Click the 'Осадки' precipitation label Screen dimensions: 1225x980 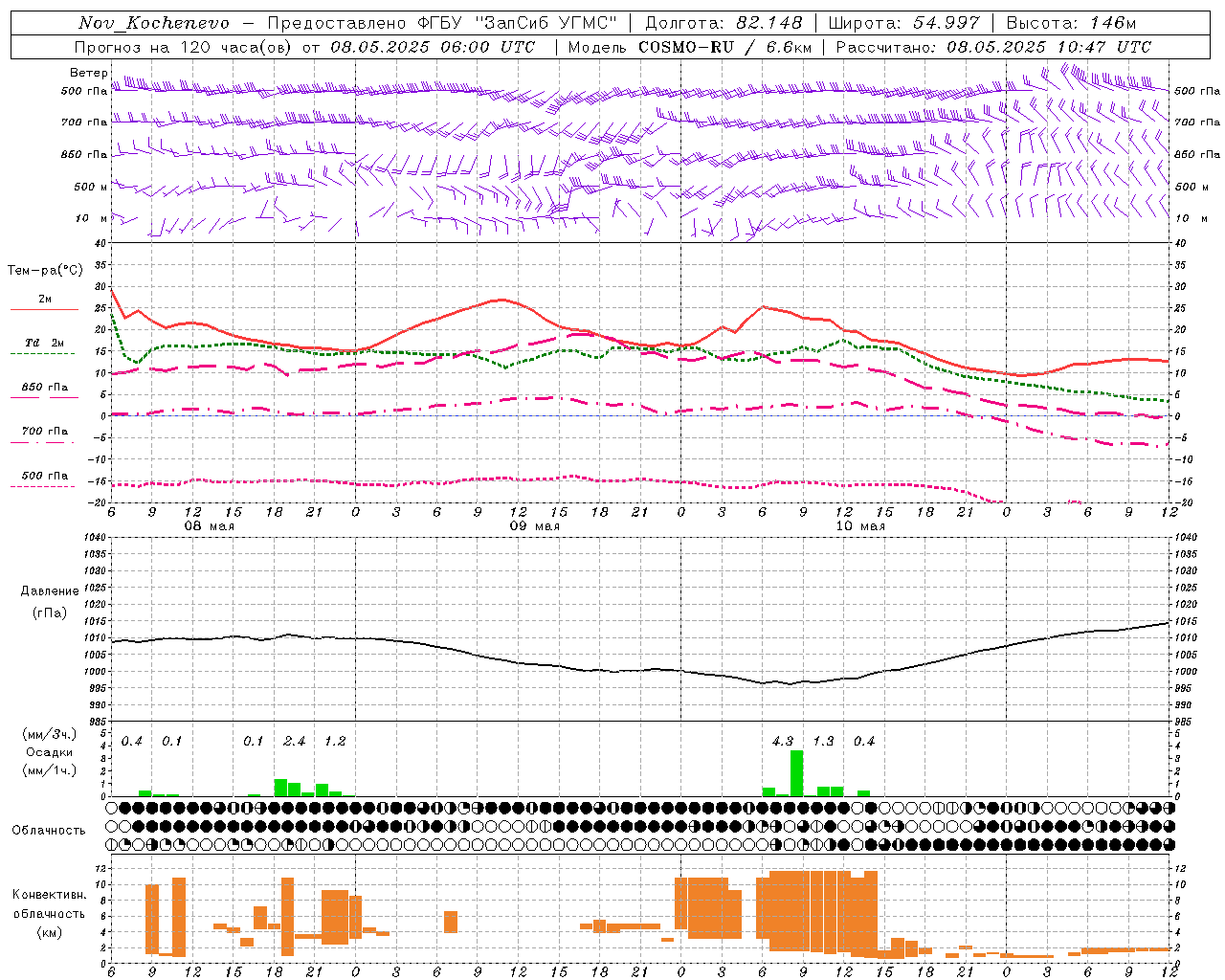[49, 752]
